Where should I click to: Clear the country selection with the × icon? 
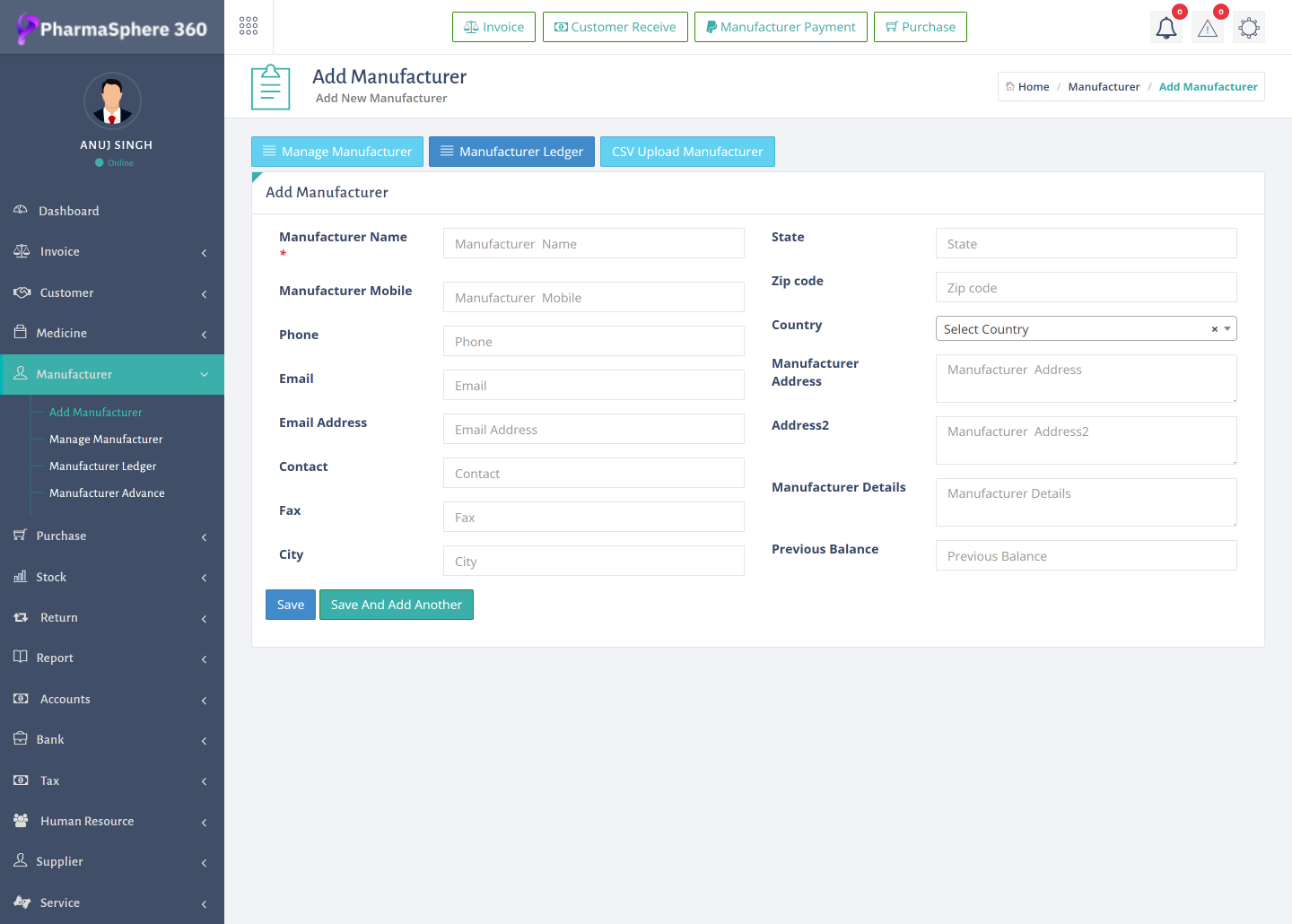pyautogui.click(x=1214, y=329)
